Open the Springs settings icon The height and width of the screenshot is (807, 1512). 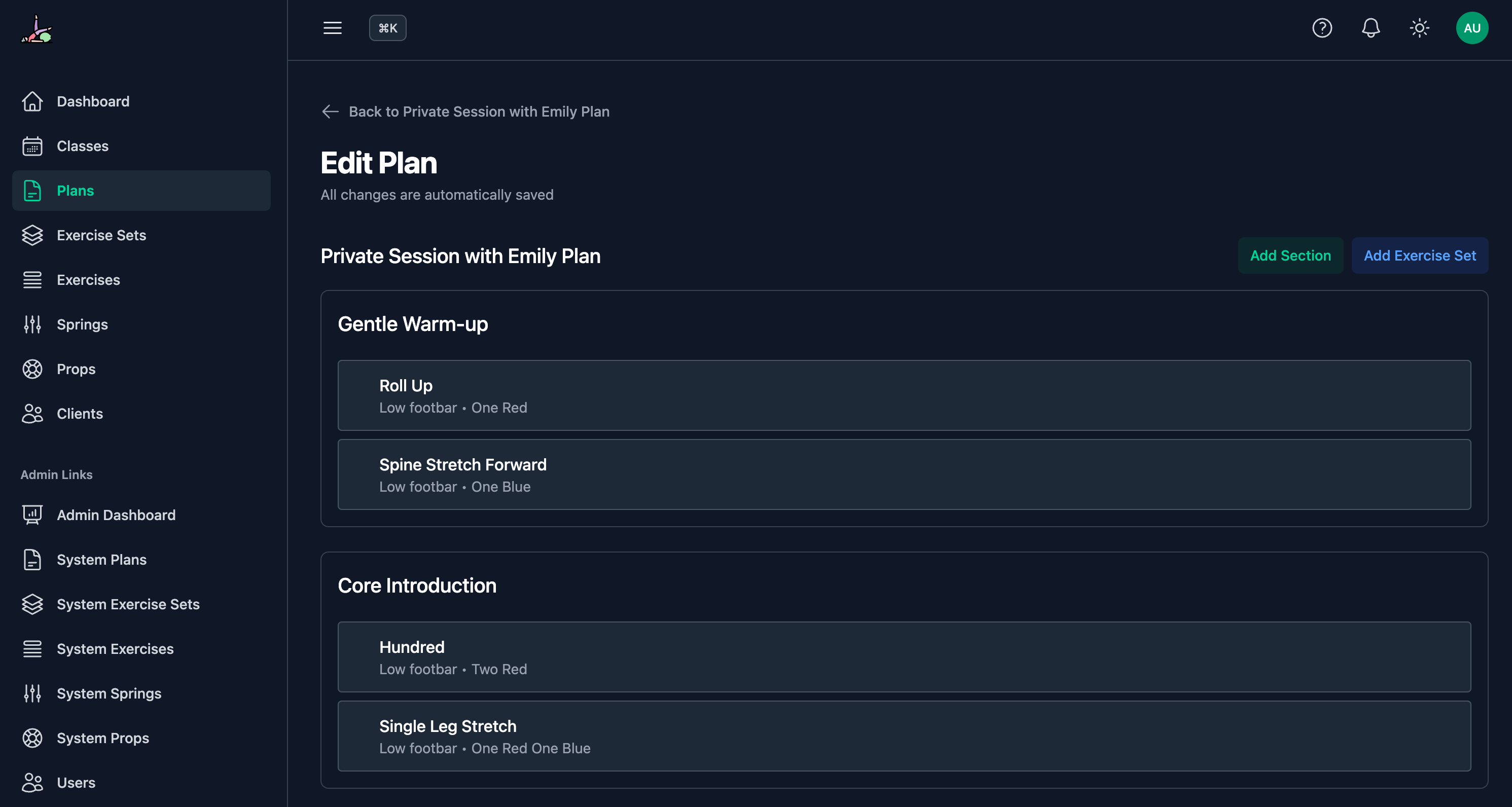tap(32, 324)
